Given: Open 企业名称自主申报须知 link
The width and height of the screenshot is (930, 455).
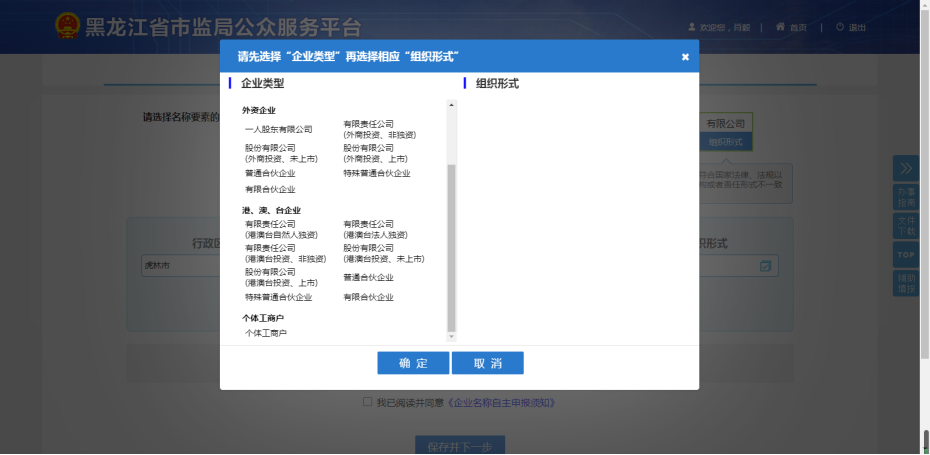Looking at the screenshot, I should pyautogui.click(x=501, y=402).
